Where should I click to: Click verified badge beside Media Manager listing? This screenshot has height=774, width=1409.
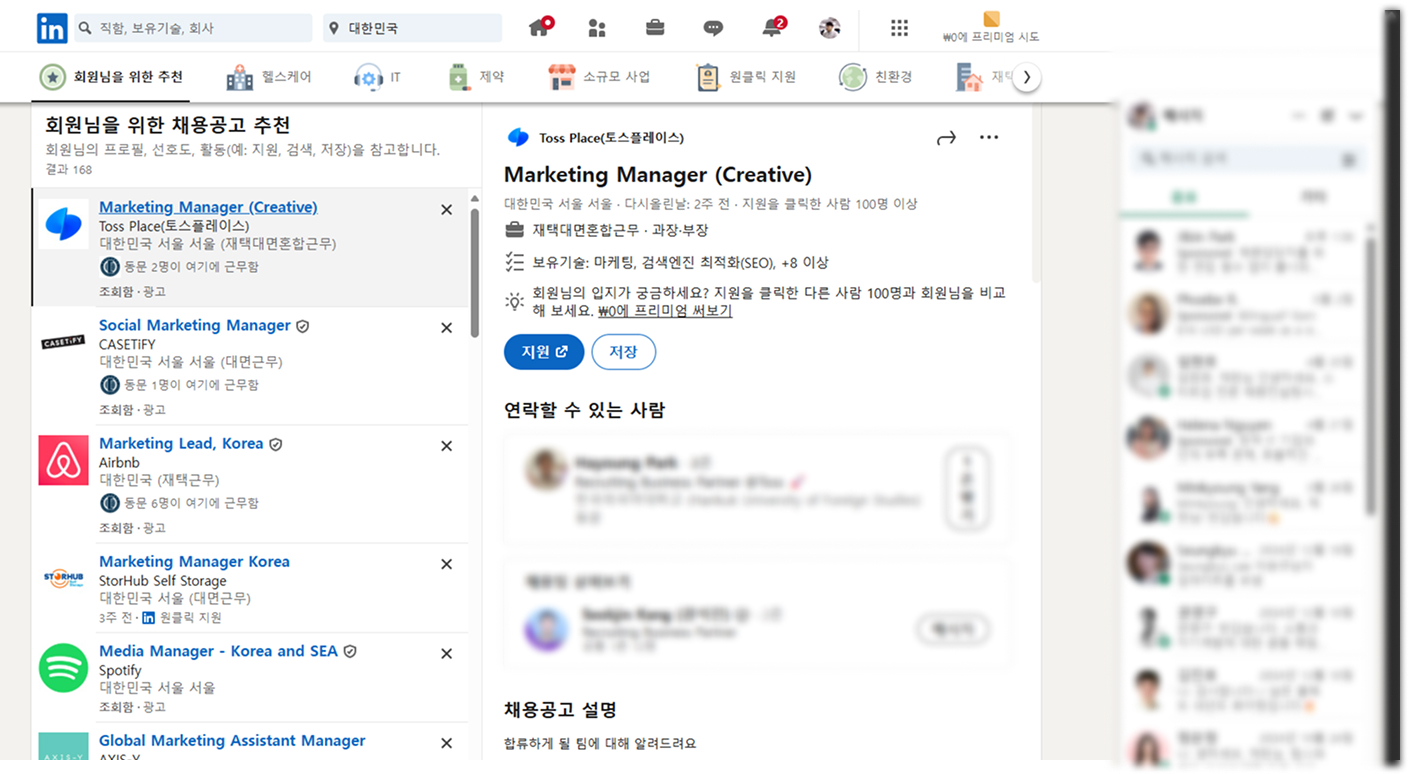click(x=350, y=652)
